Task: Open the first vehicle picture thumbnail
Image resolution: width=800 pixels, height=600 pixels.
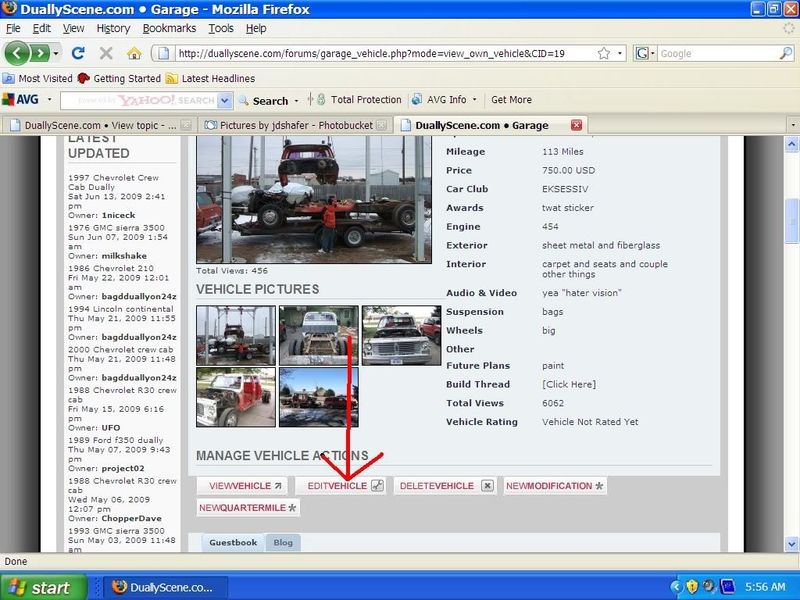Action: point(234,334)
